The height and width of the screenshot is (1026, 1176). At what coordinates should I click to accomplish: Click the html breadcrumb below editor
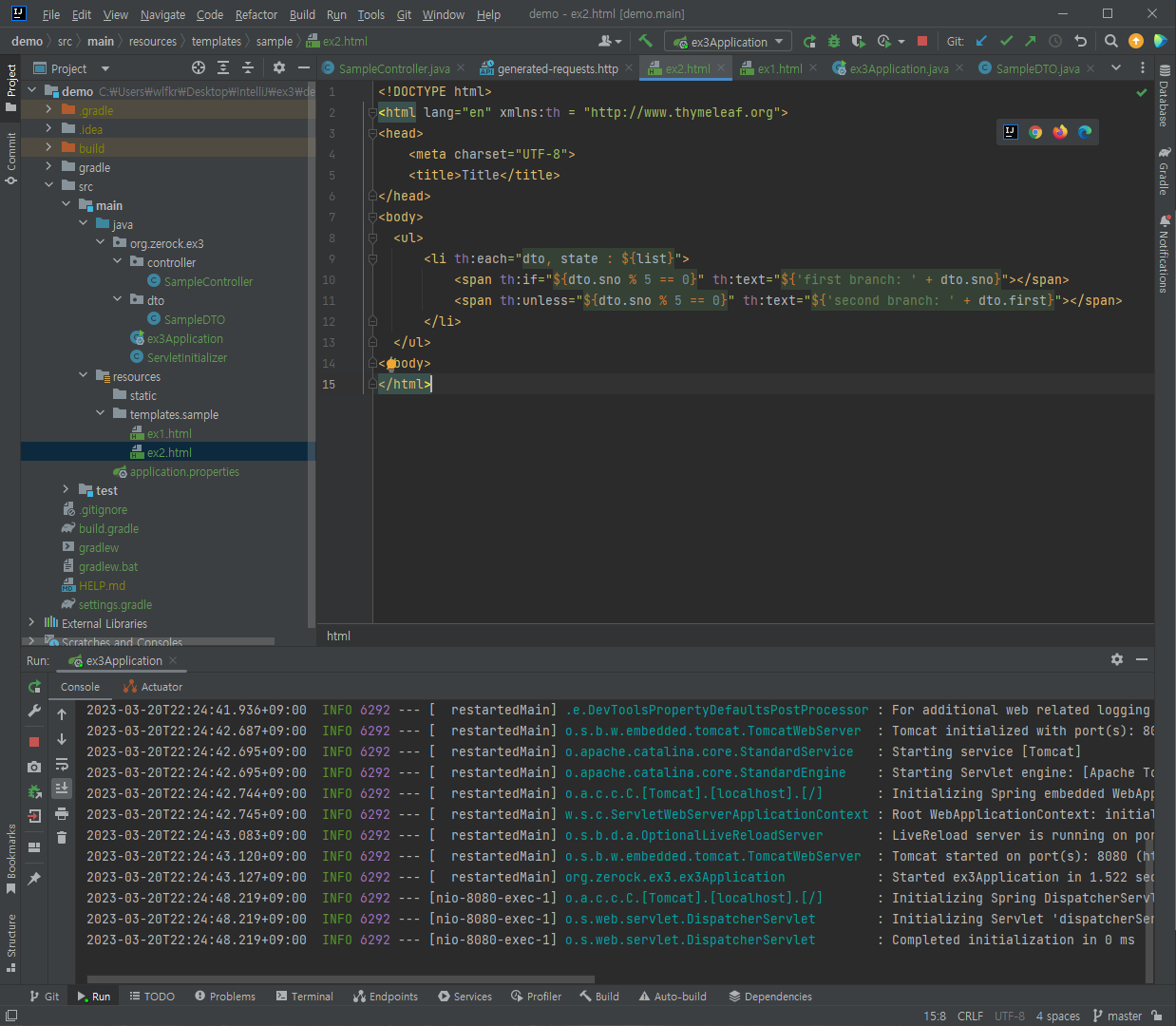[338, 636]
